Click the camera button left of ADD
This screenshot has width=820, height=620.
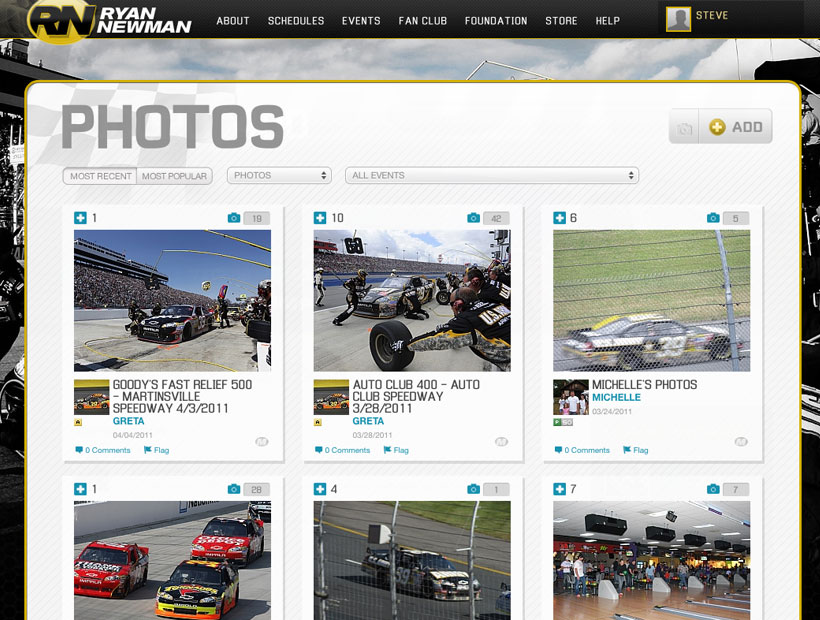point(684,127)
